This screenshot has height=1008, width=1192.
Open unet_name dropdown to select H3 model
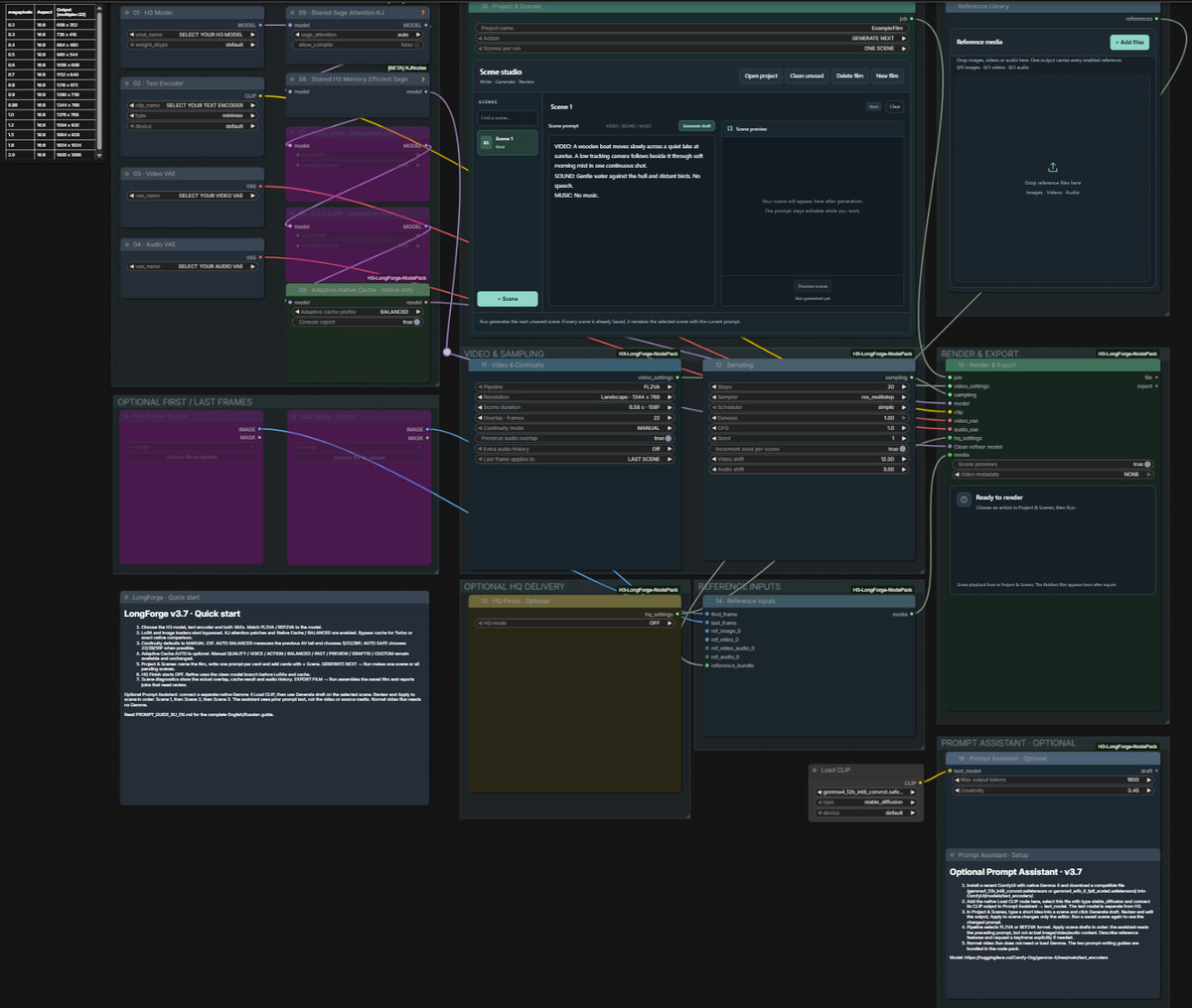pyautogui.click(x=192, y=35)
